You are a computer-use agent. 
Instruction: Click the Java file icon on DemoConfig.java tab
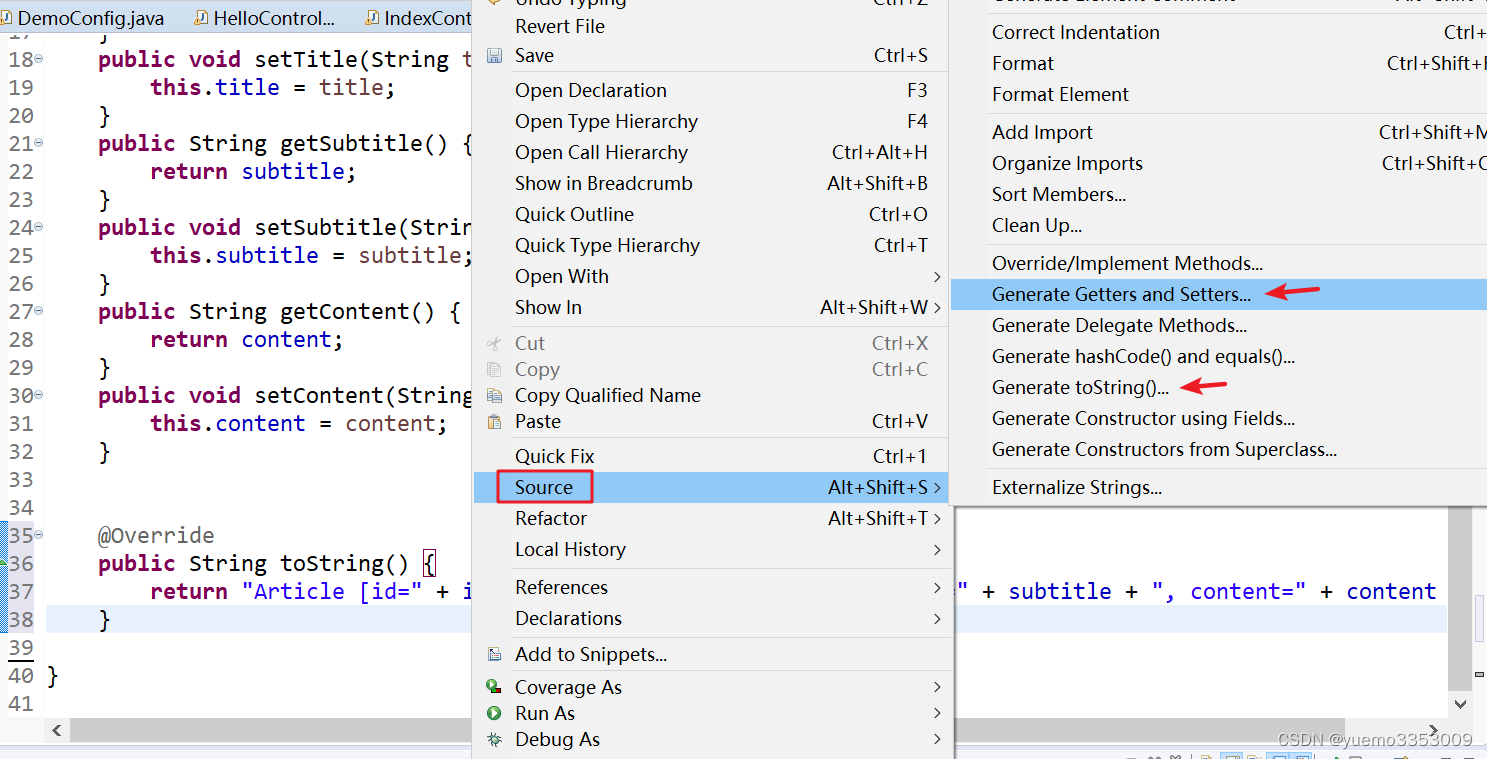click(7, 18)
